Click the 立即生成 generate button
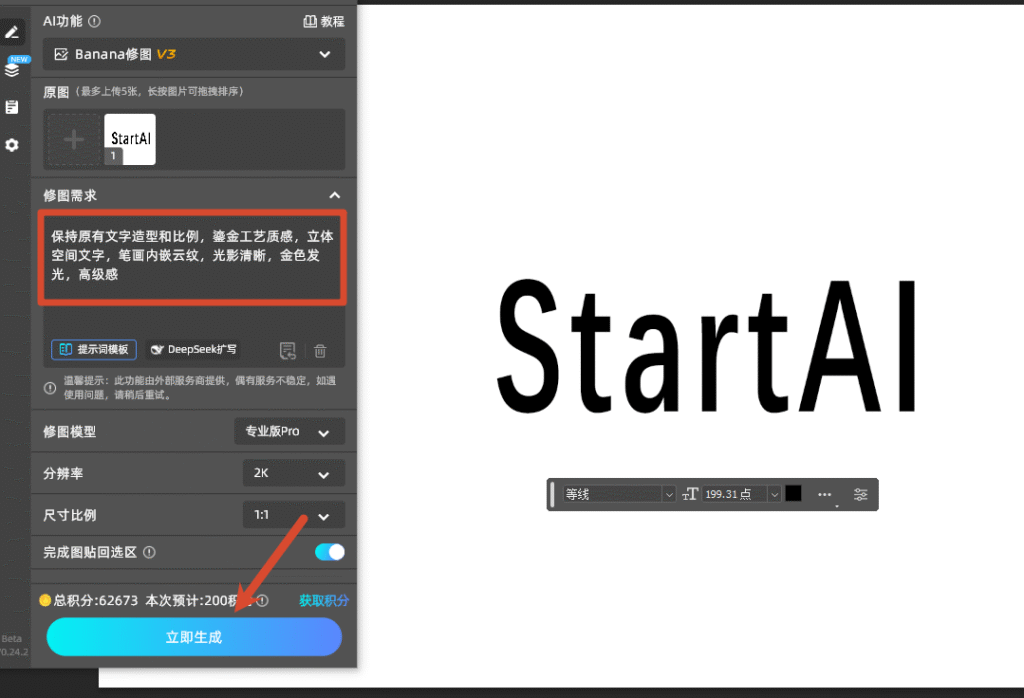The height and width of the screenshot is (698, 1024). pos(194,637)
